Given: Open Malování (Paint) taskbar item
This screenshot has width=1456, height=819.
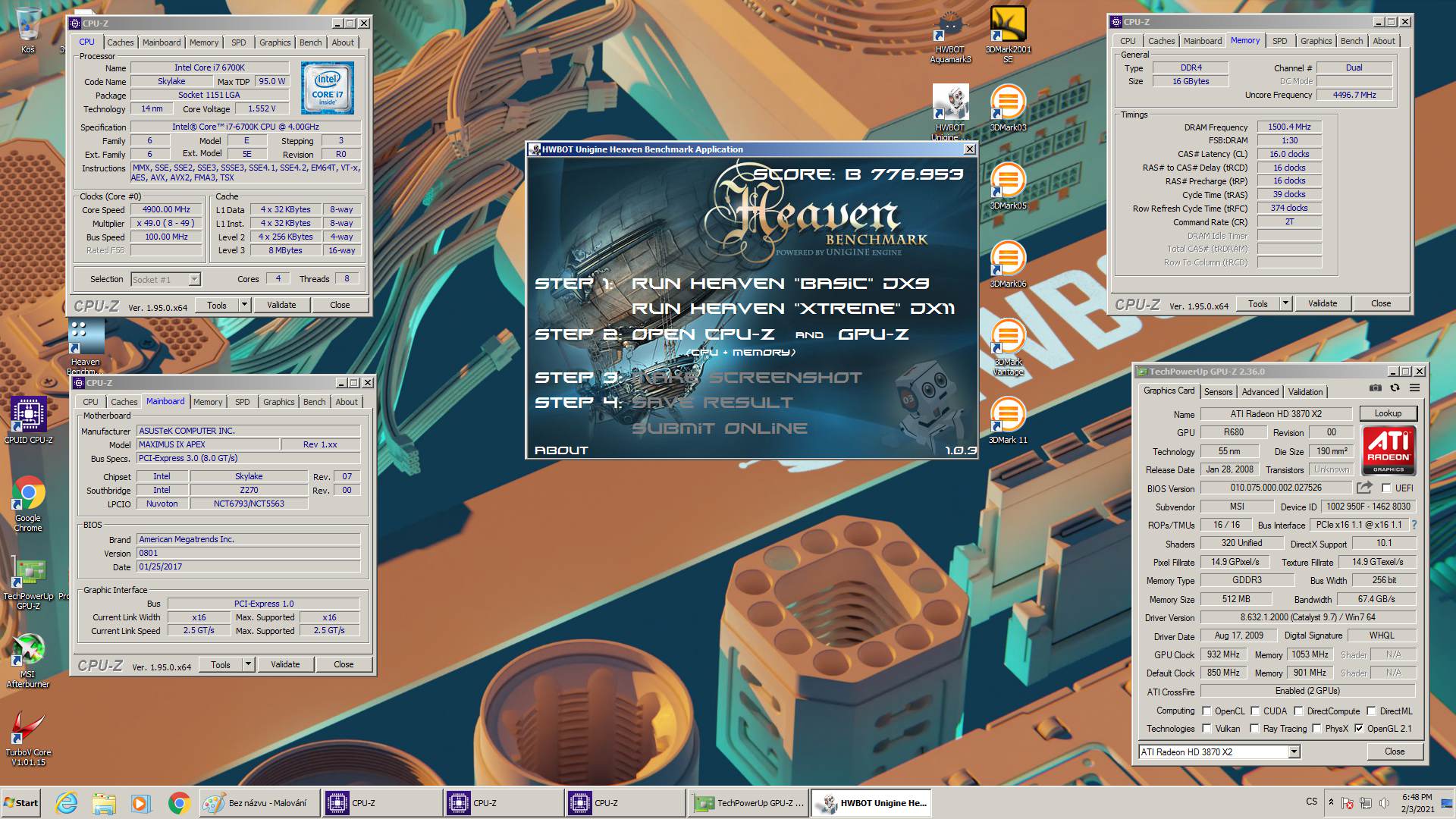Looking at the screenshot, I should point(259,803).
